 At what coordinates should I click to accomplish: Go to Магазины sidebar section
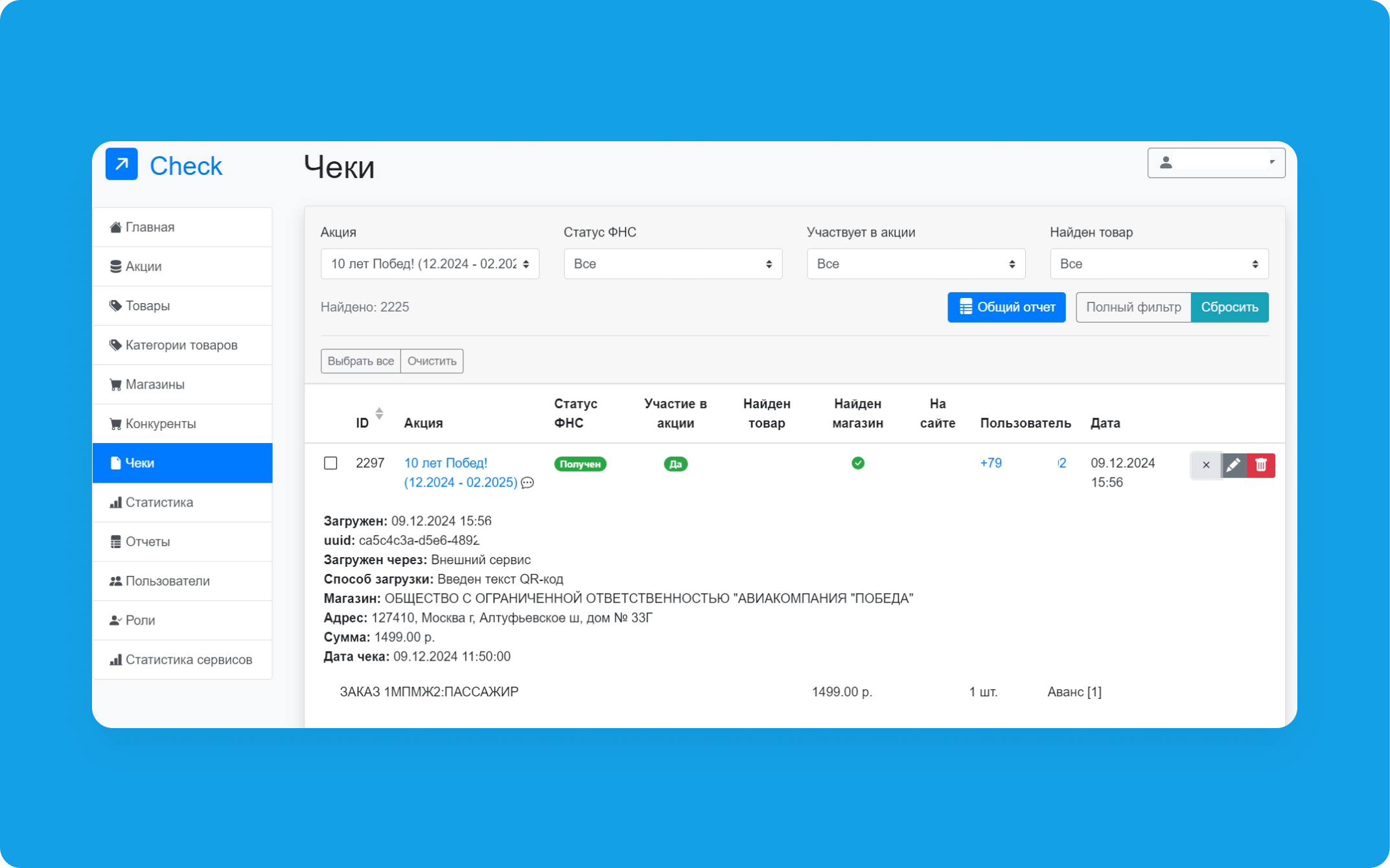(155, 384)
